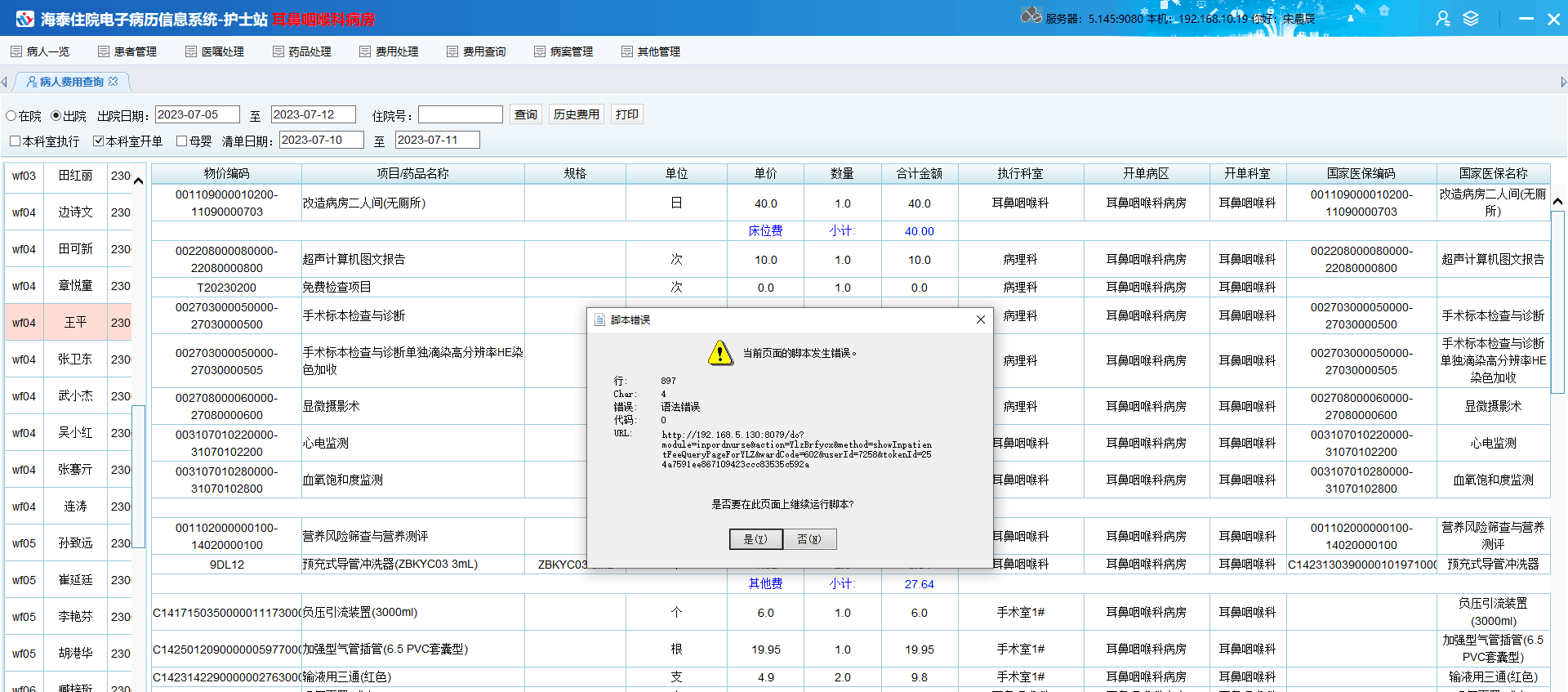Open 历史费用 via its button
Viewport: 1568px width, 692px height.
click(577, 114)
